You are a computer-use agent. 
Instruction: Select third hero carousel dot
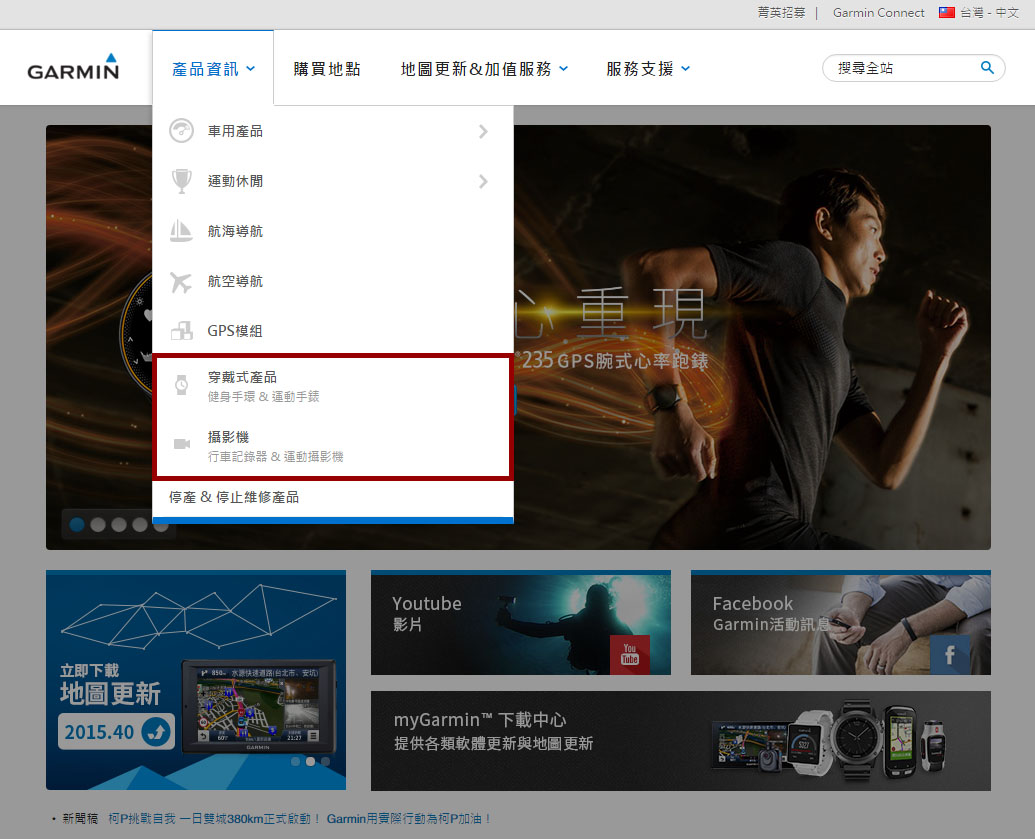(119, 525)
